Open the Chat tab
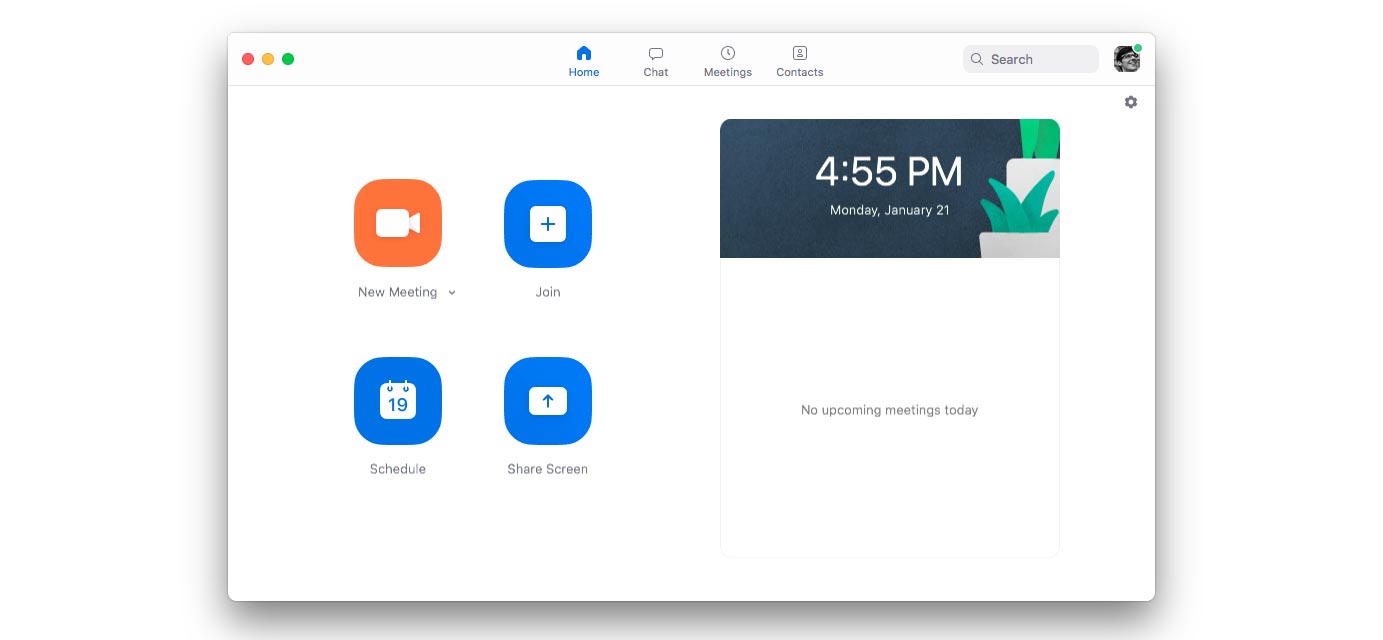 tap(656, 61)
